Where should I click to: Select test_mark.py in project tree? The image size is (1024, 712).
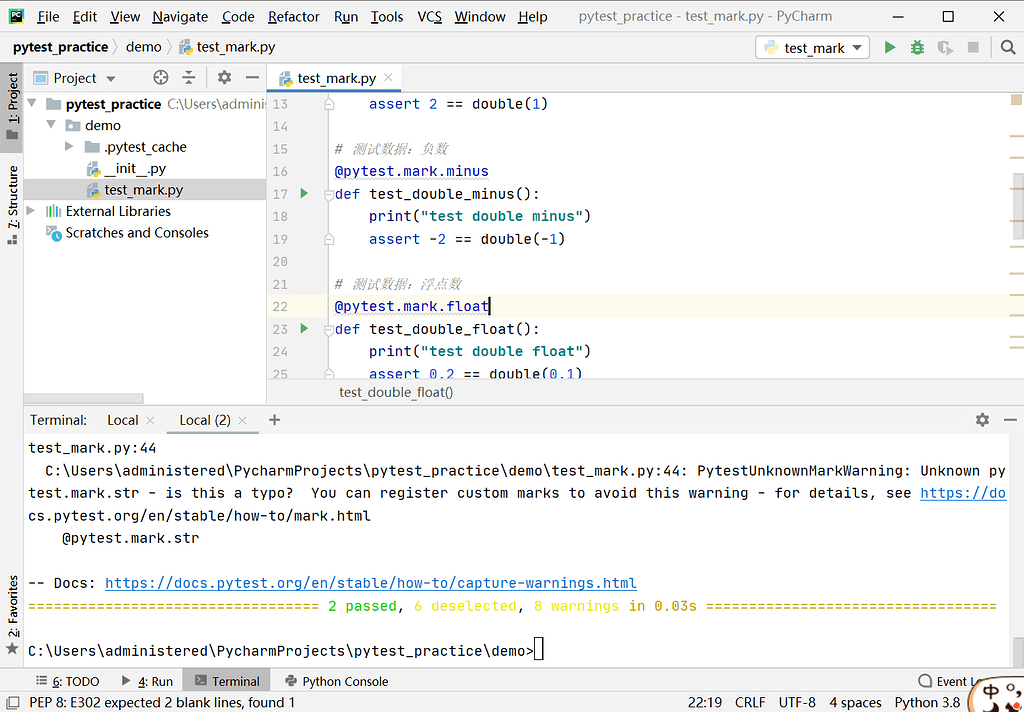pos(143,190)
